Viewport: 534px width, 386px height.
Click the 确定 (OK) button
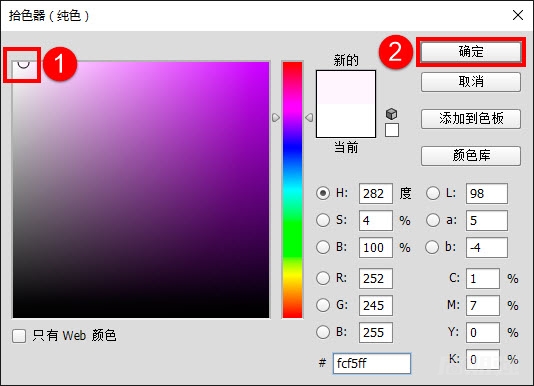coord(471,52)
